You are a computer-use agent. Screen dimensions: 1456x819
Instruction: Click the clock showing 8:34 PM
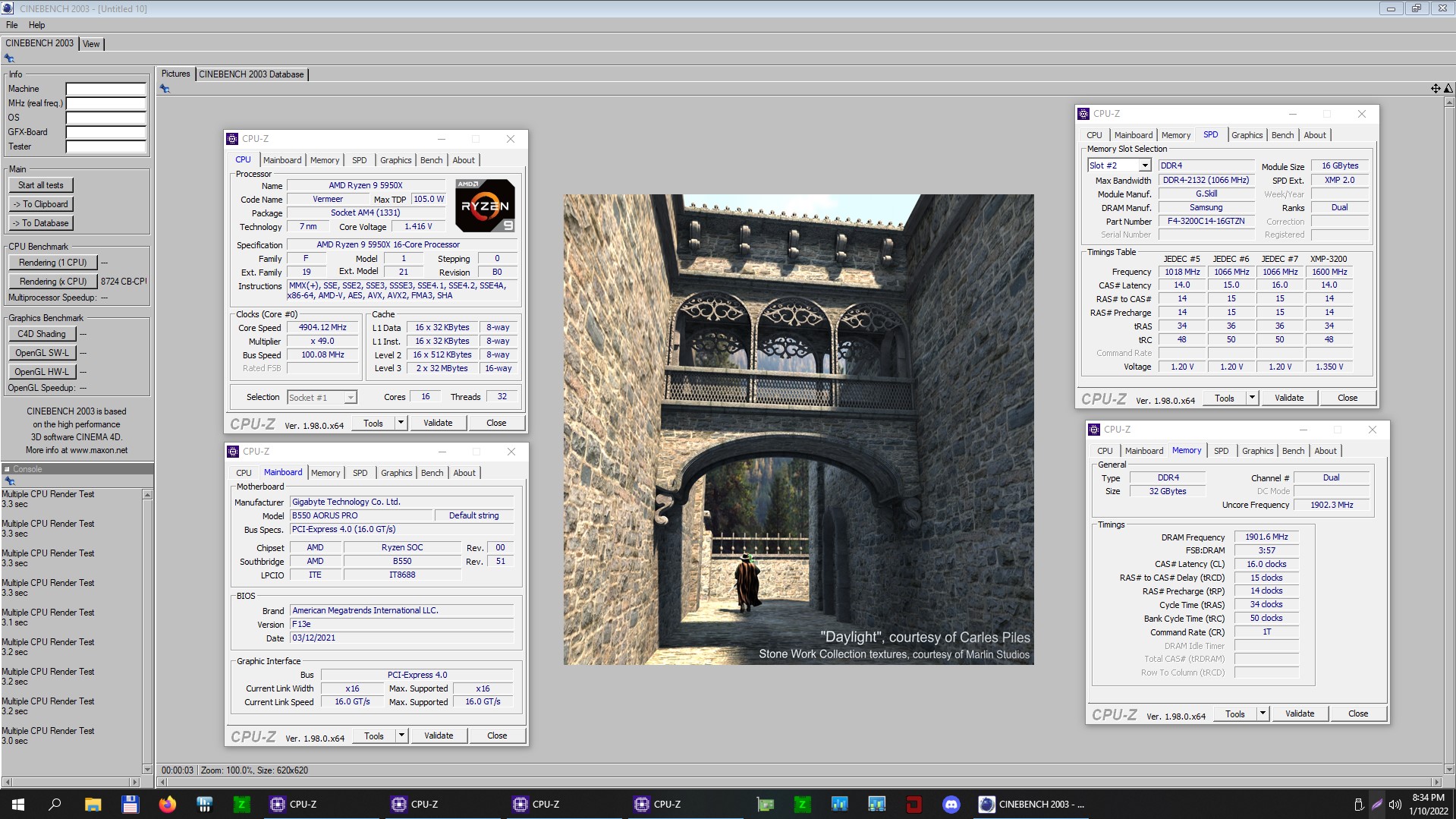pyautogui.click(x=1428, y=798)
